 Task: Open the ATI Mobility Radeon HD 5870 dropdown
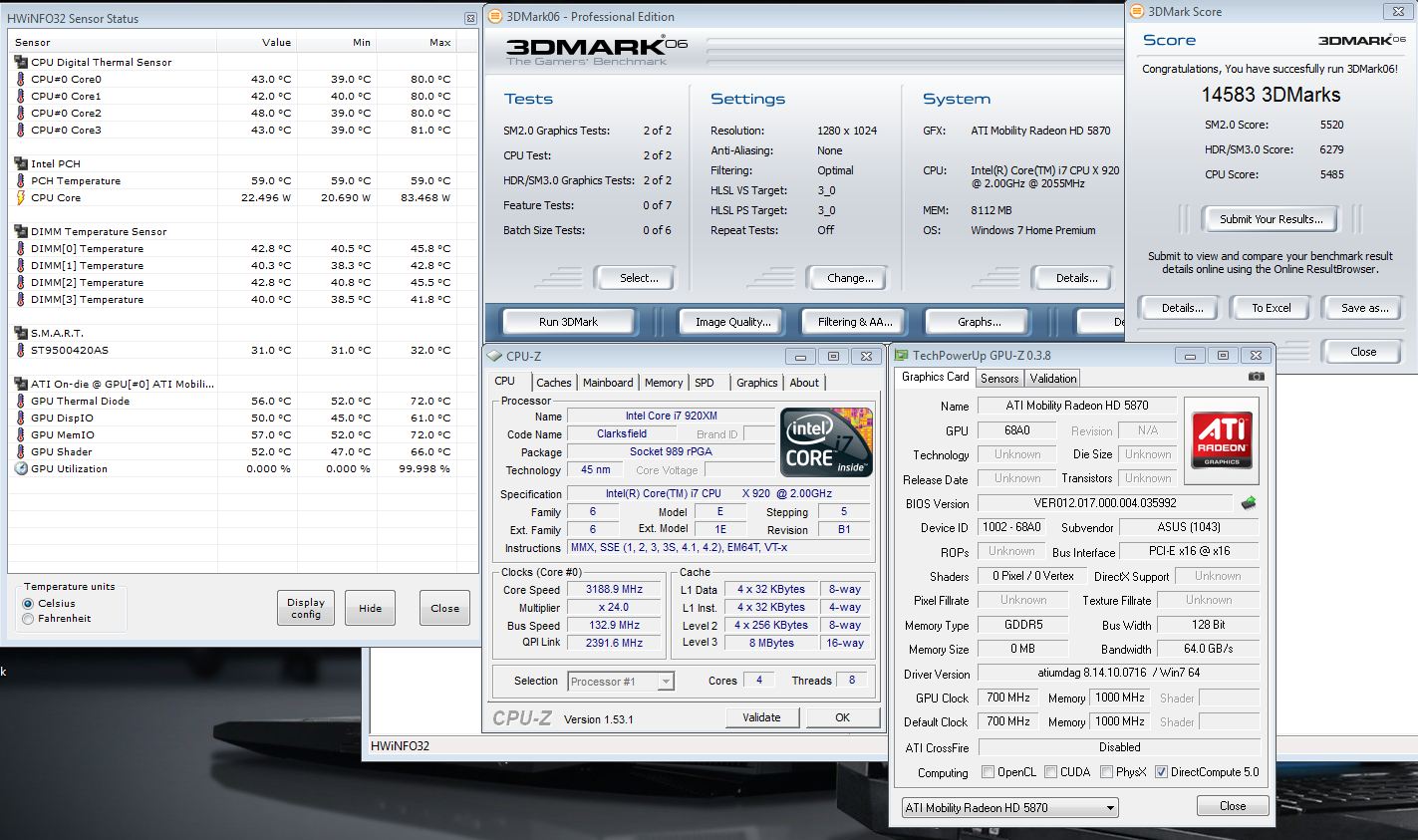pyautogui.click(x=1009, y=808)
